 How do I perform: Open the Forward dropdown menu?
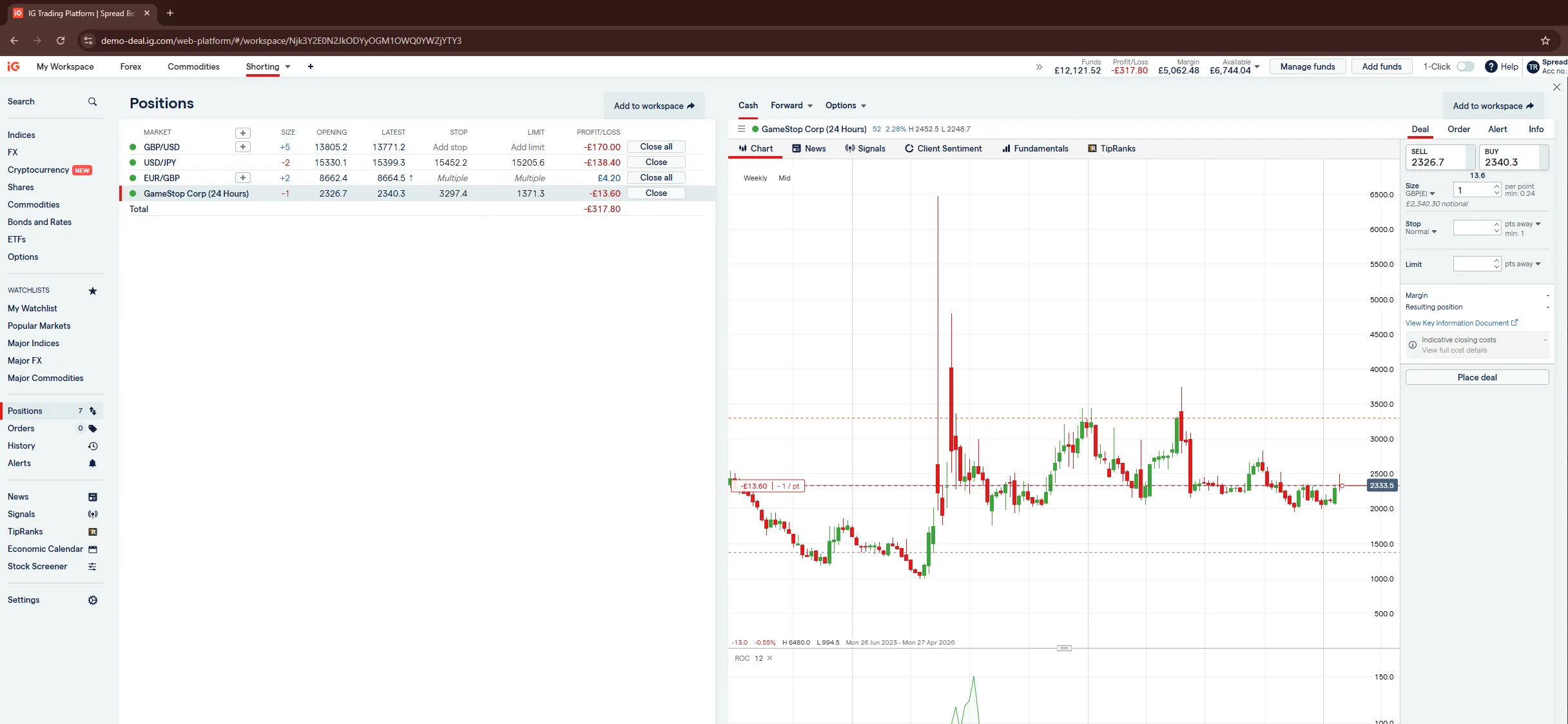[x=791, y=106]
